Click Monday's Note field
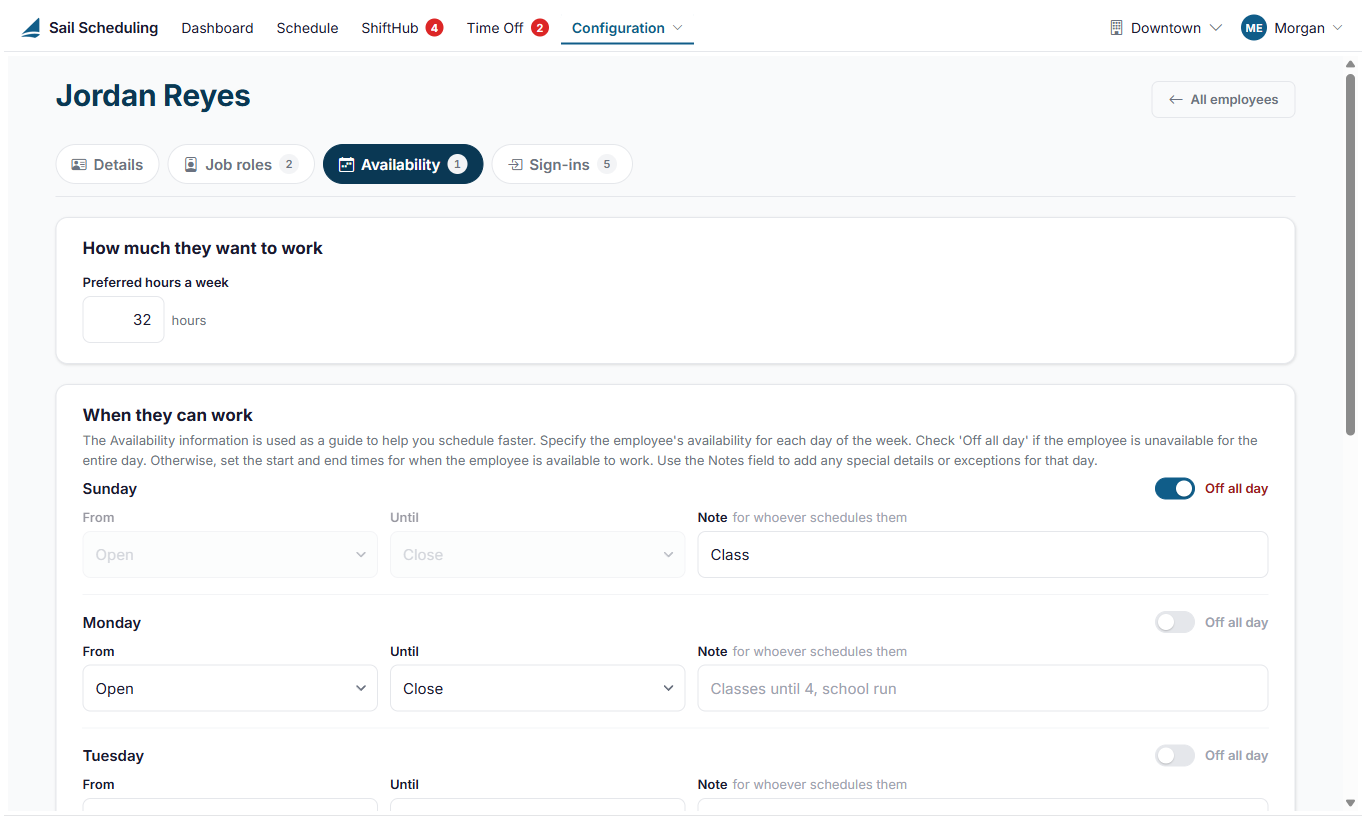The width and height of the screenshot is (1366, 820). click(982, 688)
